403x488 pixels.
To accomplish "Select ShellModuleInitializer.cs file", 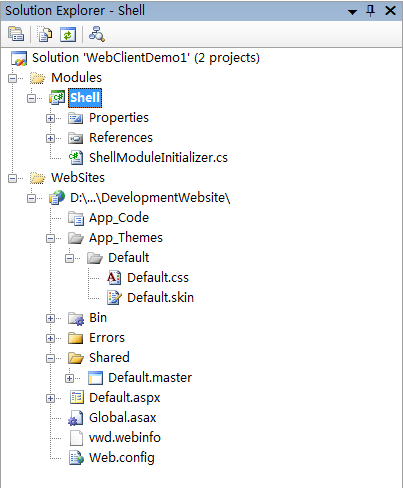I will 158,158.
